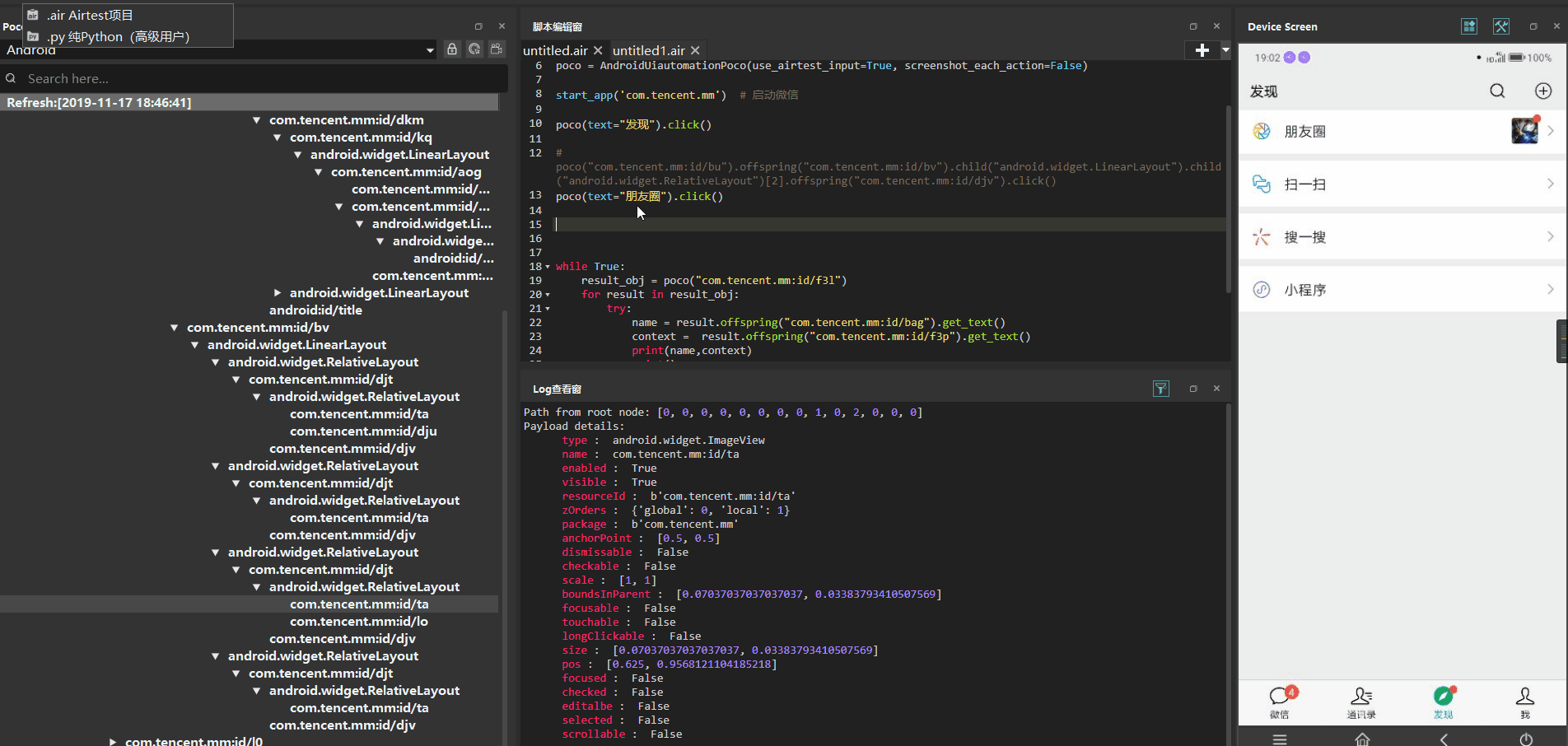Open the Device Screen layout blocks icon
The width and height of the screenshot is (1568, 746).
coord(1469,26)
